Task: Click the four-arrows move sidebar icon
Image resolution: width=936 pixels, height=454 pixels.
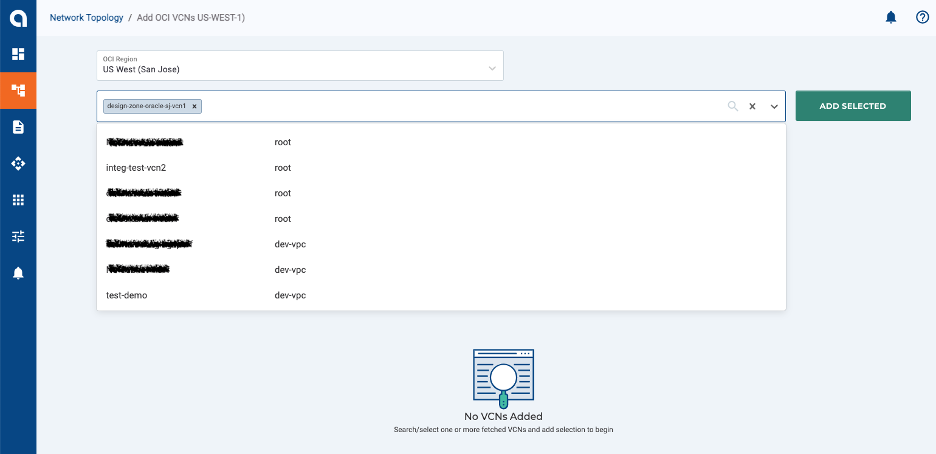Action: click(18, 163)
